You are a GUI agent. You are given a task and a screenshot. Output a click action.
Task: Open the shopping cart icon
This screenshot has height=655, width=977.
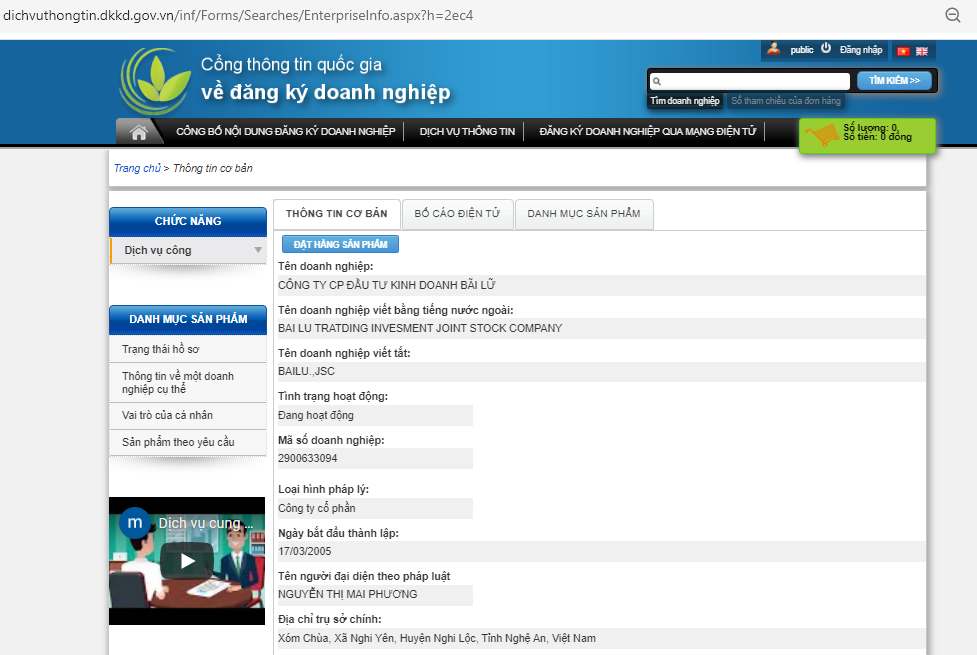tap(821, 136)
